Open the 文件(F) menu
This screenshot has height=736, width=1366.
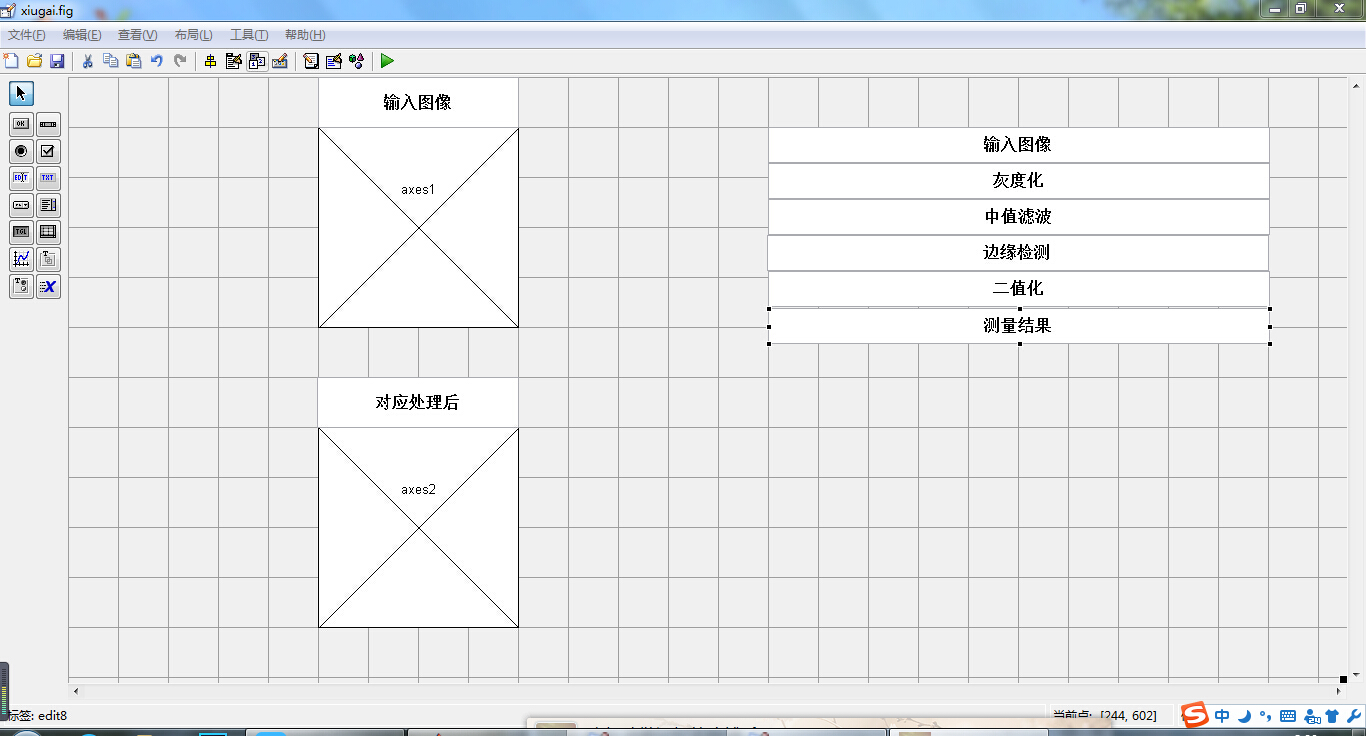coord(27,35)
